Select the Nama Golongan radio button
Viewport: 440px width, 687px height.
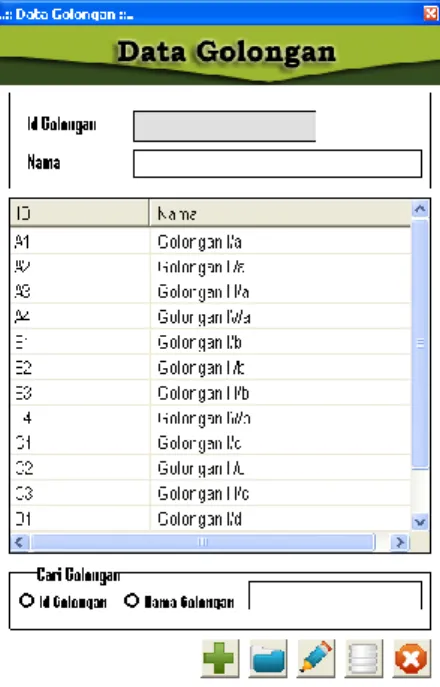[x=131, y=600]
